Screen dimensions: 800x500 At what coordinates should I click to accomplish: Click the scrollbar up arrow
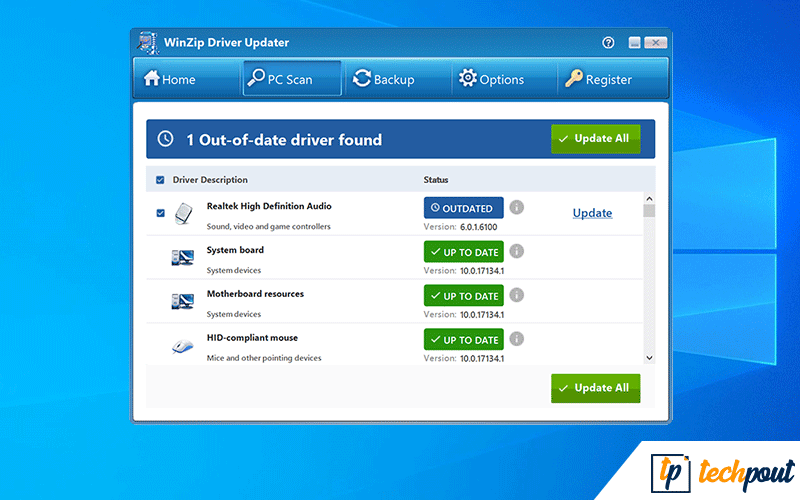click(x=649, y=198)
